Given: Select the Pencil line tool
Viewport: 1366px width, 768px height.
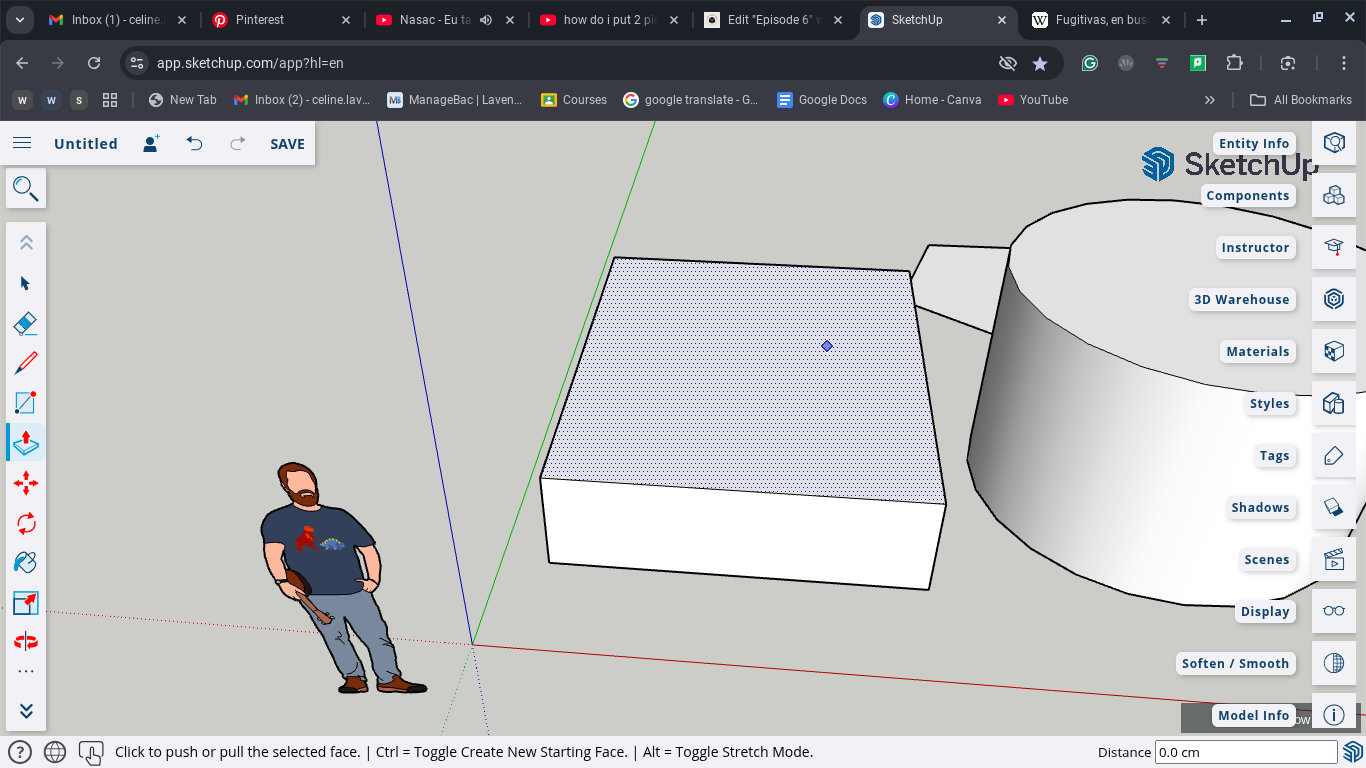Looking at the screenshot, I should pos(26,363).
